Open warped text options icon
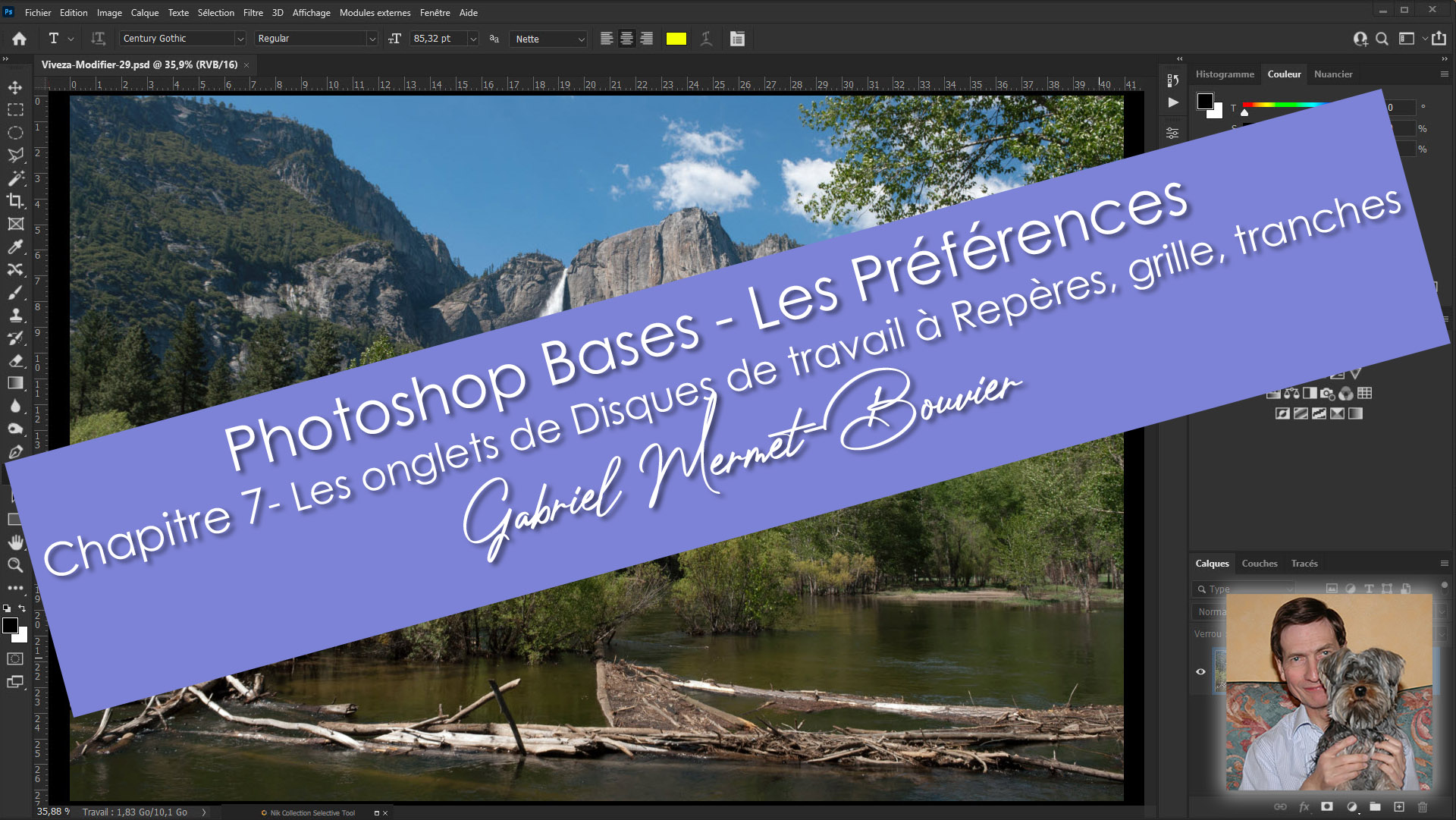The width and height of the screenshot is (1456, 820). (x=706, y=39)
